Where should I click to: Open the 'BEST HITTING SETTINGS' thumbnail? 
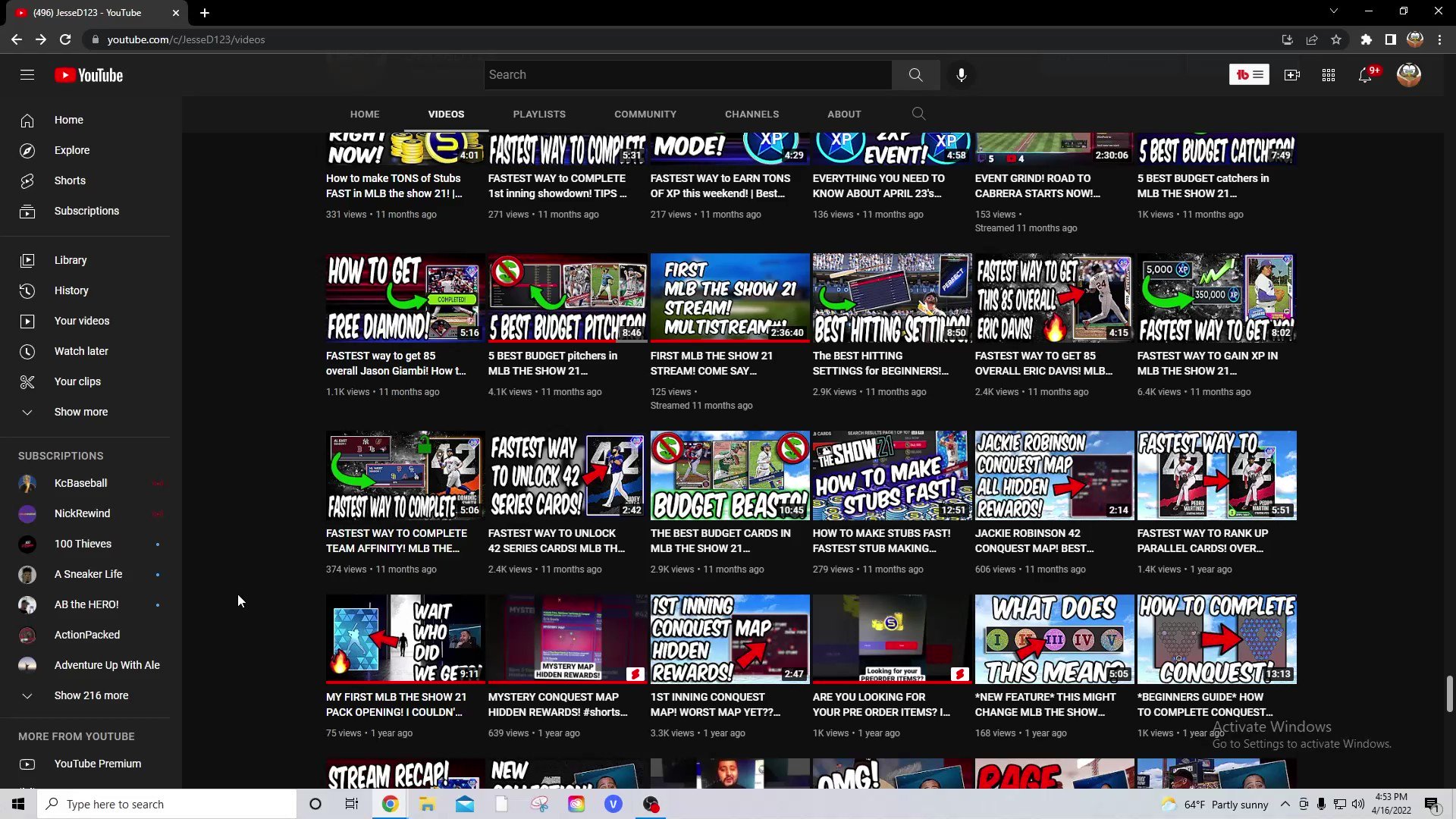click(x=892, y=298)
